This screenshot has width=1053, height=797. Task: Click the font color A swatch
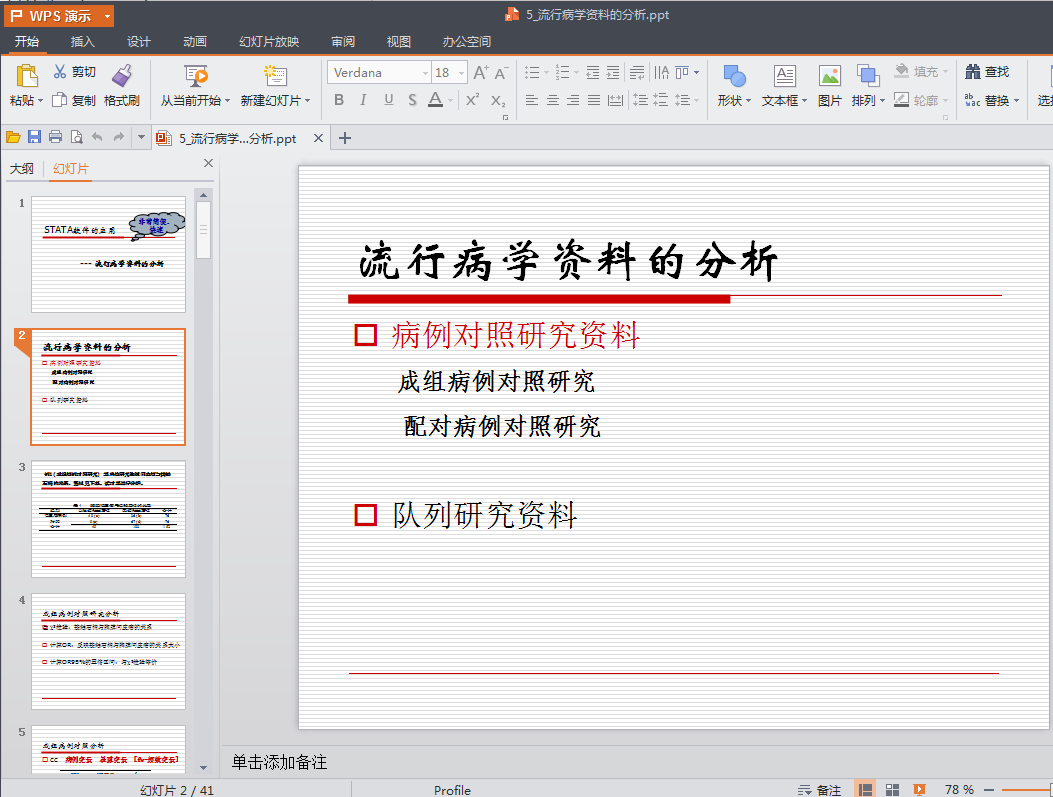click(435, 100)
